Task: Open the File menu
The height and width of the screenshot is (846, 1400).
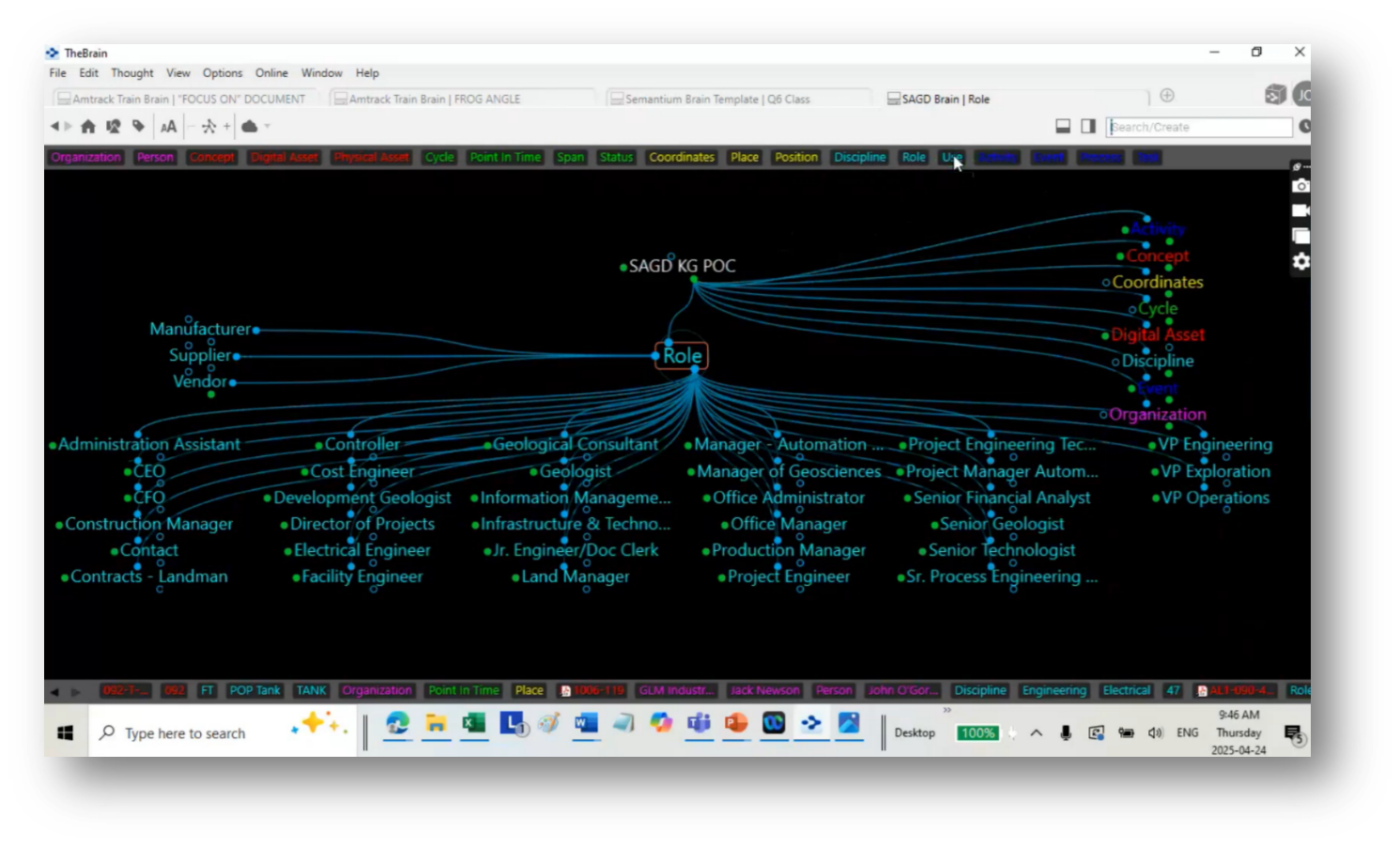Action: pos(57,73)
